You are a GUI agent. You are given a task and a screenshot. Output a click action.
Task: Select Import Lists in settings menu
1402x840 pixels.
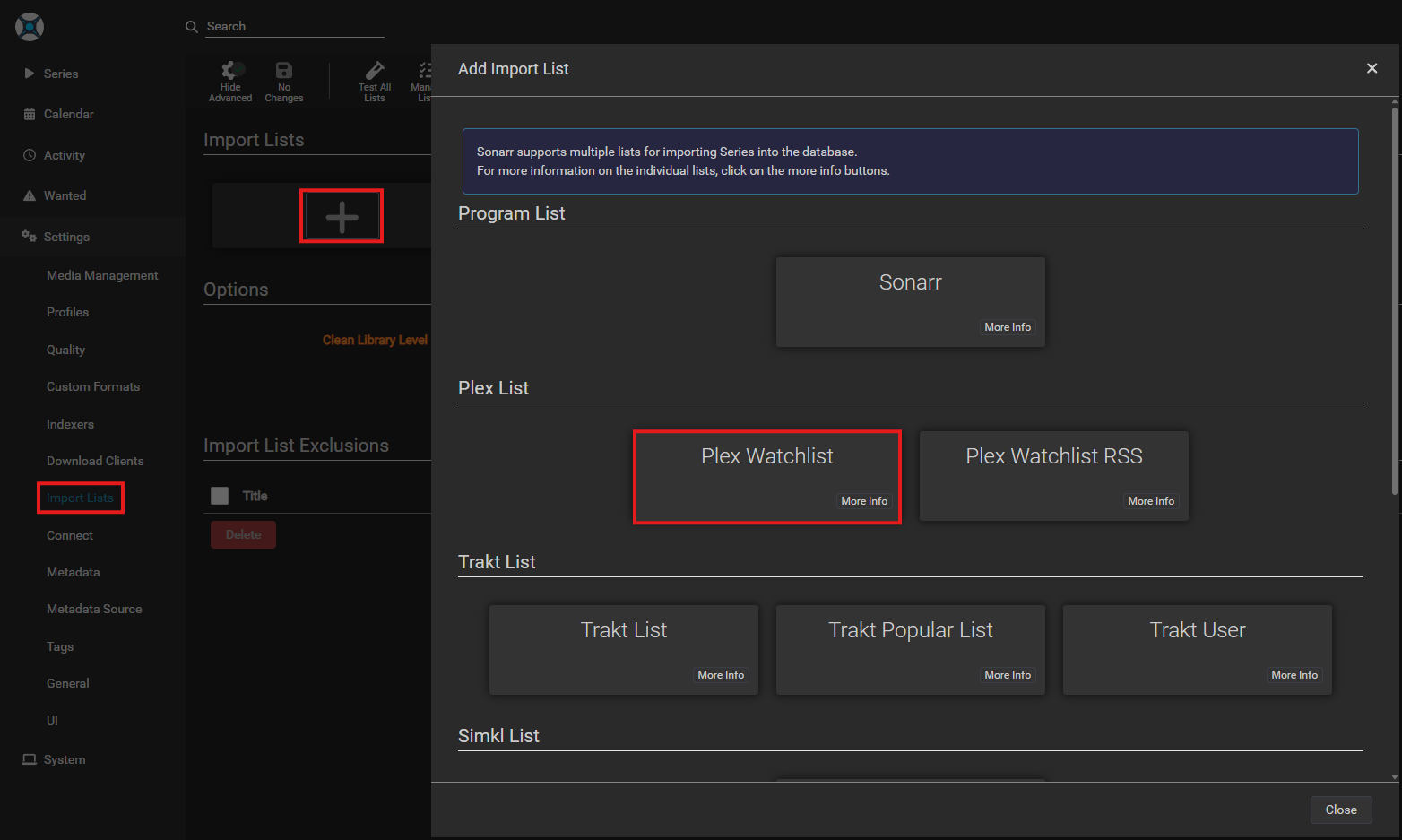point(80,498)
